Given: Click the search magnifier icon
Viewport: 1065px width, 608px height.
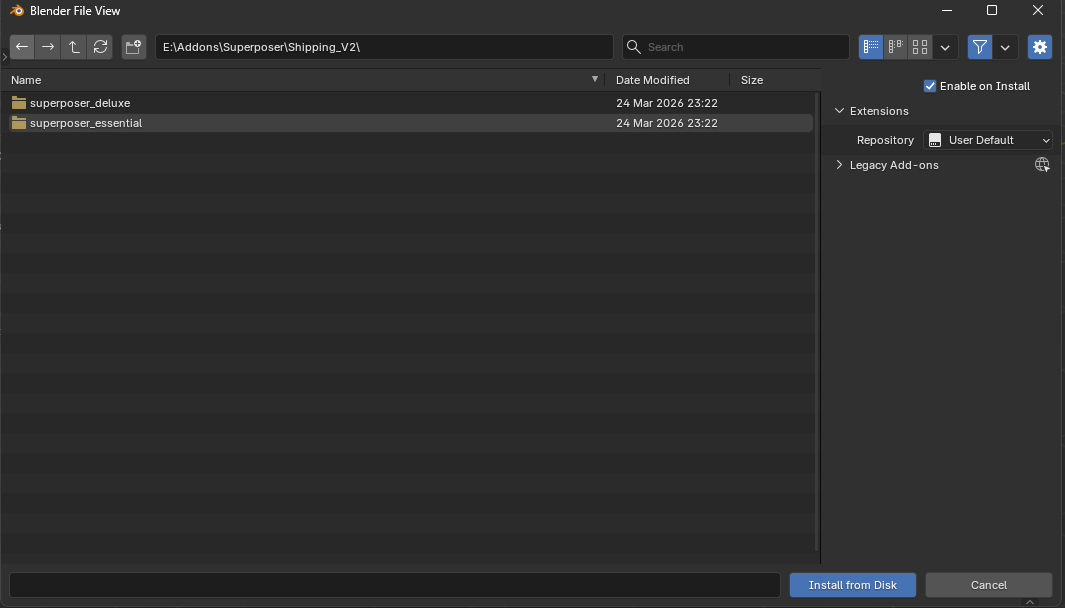Looking at the screenshot, I should coord(634,47).
